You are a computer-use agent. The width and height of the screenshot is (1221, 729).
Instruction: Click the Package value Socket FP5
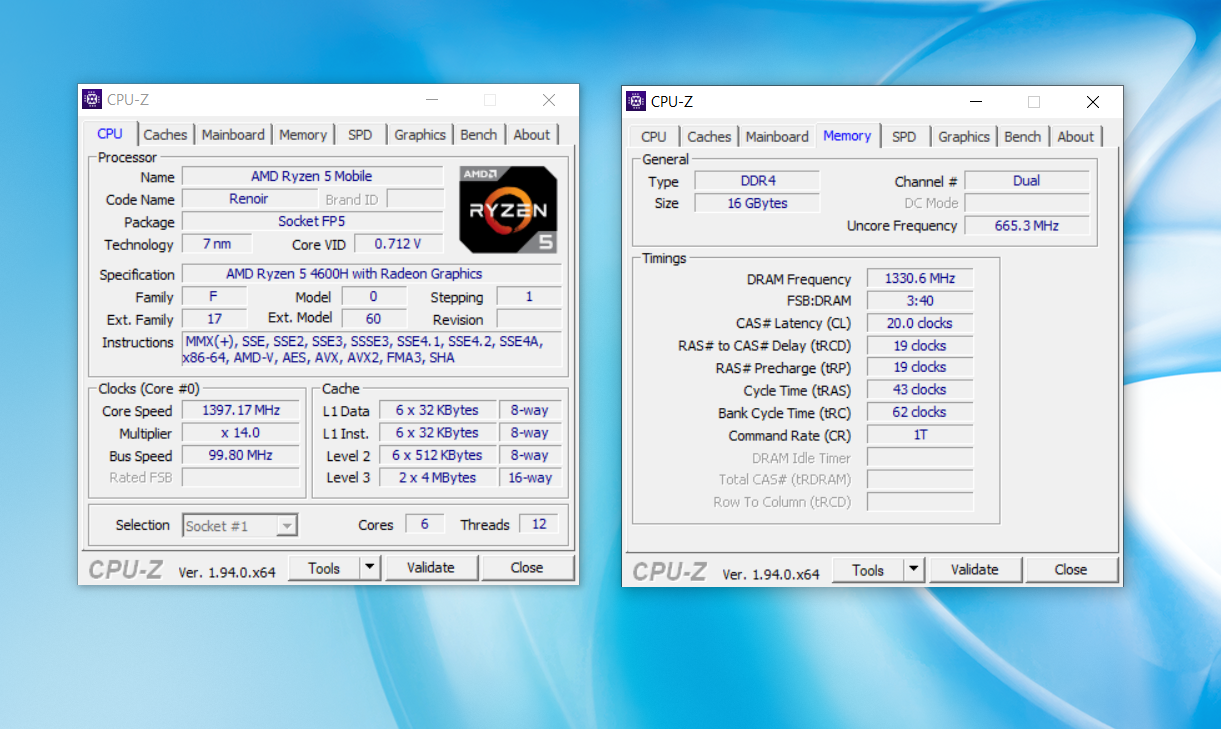tap(312, 222)
